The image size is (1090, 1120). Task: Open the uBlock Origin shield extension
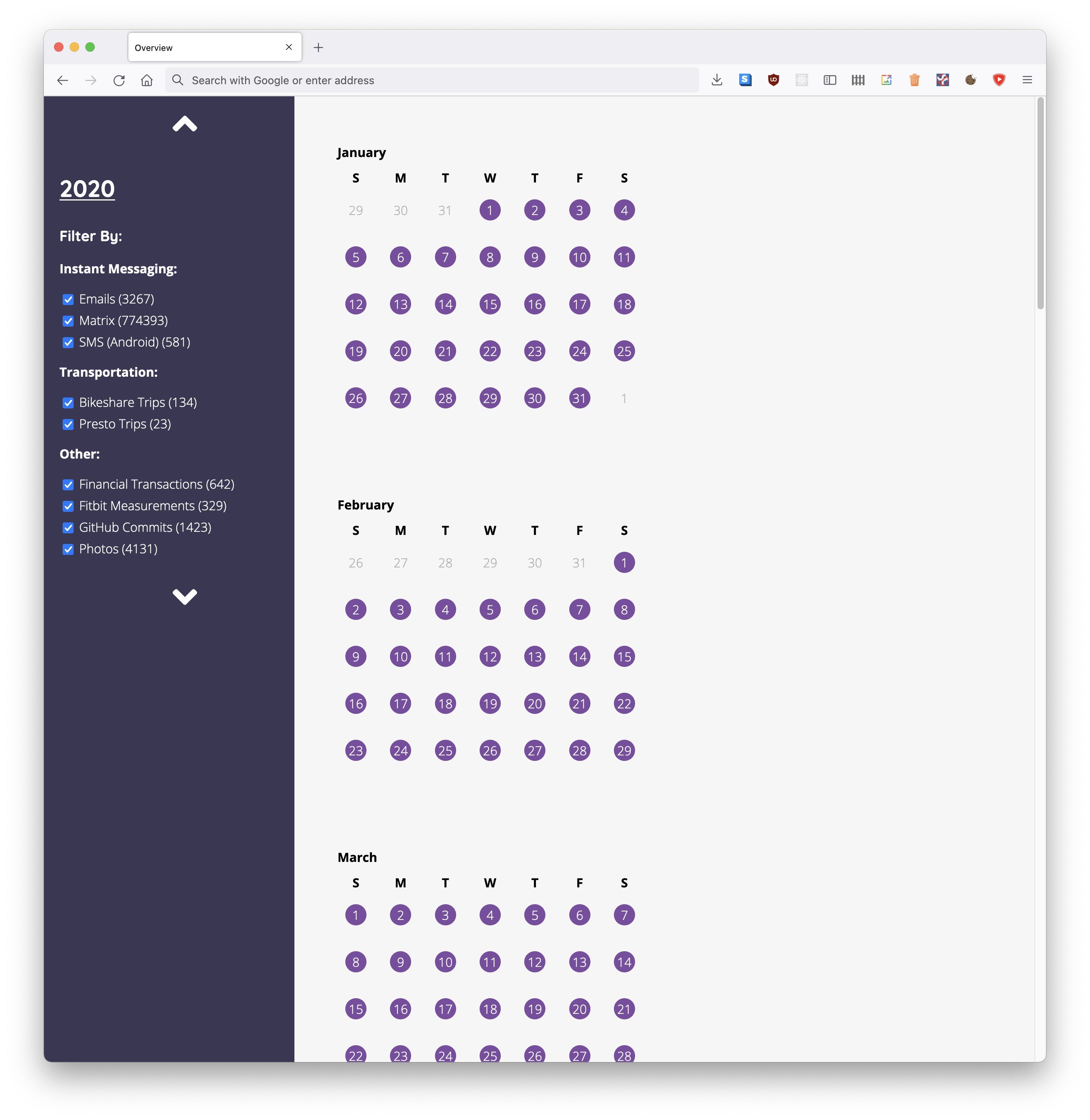(773, 80)
